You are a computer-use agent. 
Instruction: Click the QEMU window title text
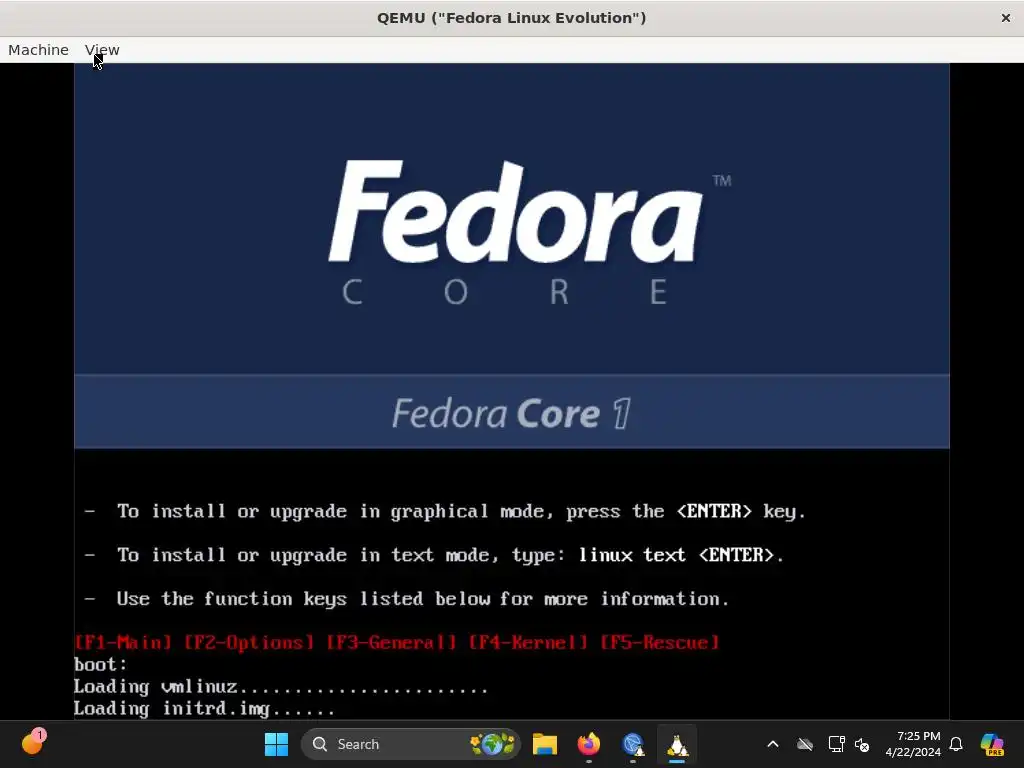coord(511,18)
